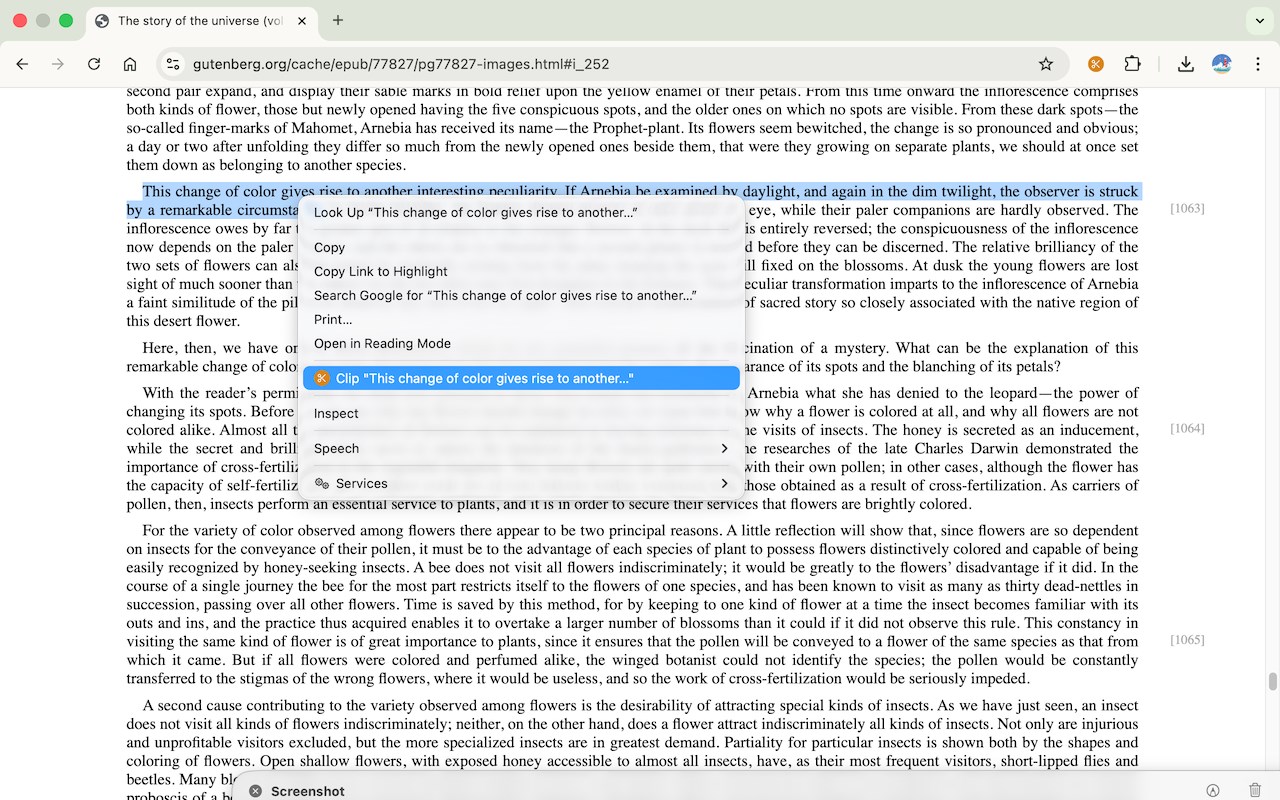Open a new browser tab
1280x800 pixels.
[338, 20]
